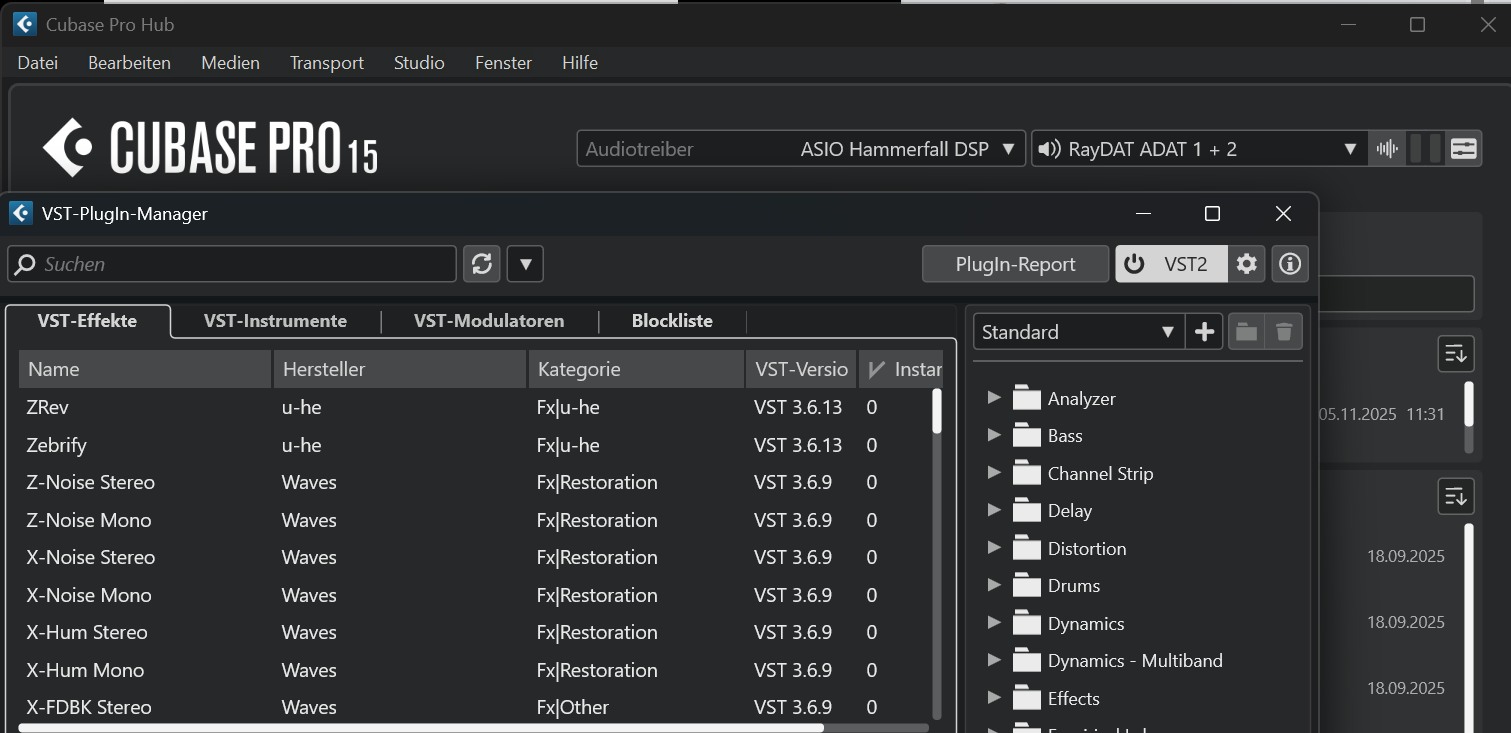This screenshot has height=733, width=1511.
Task: Open the audio connections mixer icon
Action: point(1463,149)
